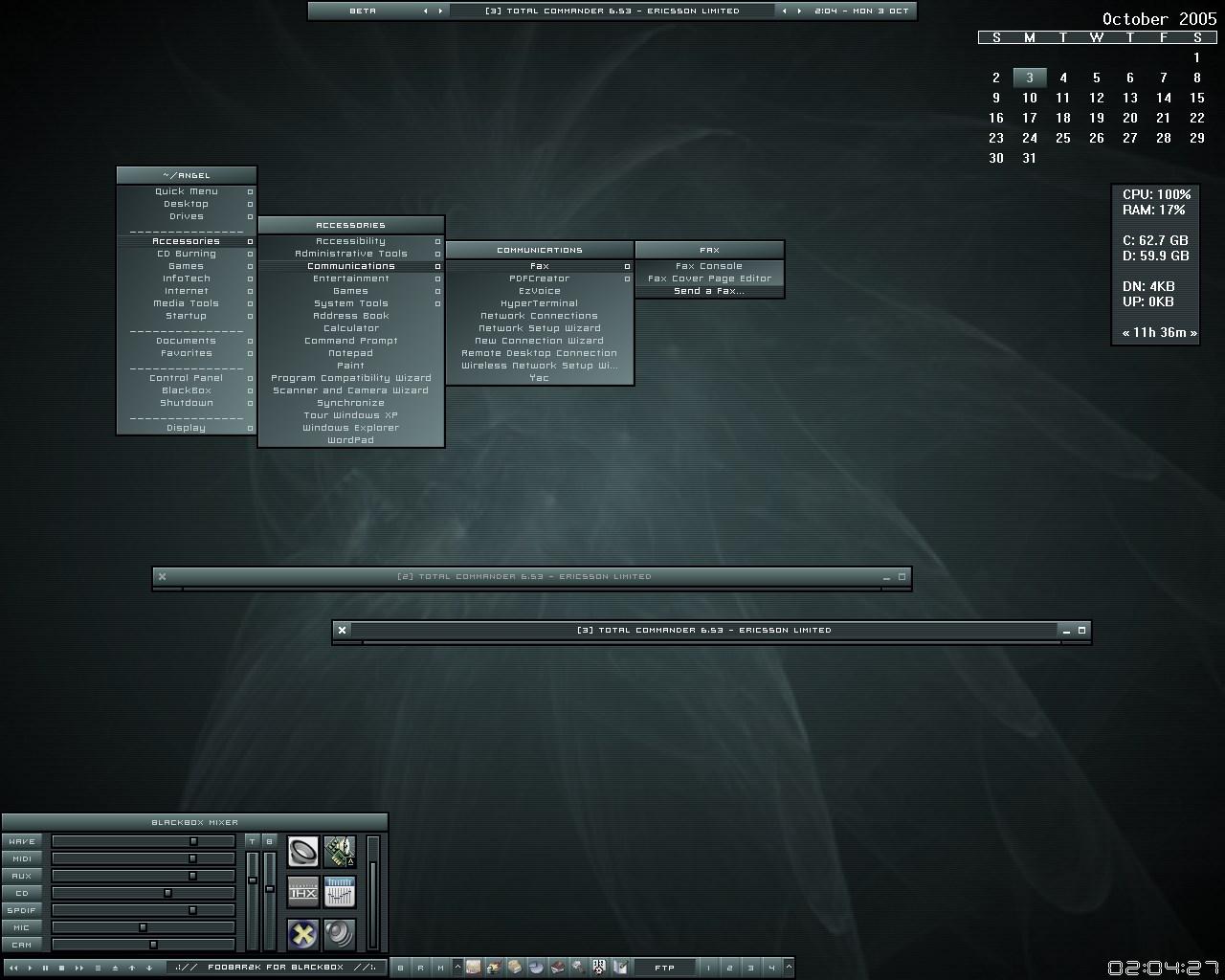The width and height of the screenshot is (1225, 980).
Task: Toggle the WAVE channel button
Action: click(x=22, y=841)
